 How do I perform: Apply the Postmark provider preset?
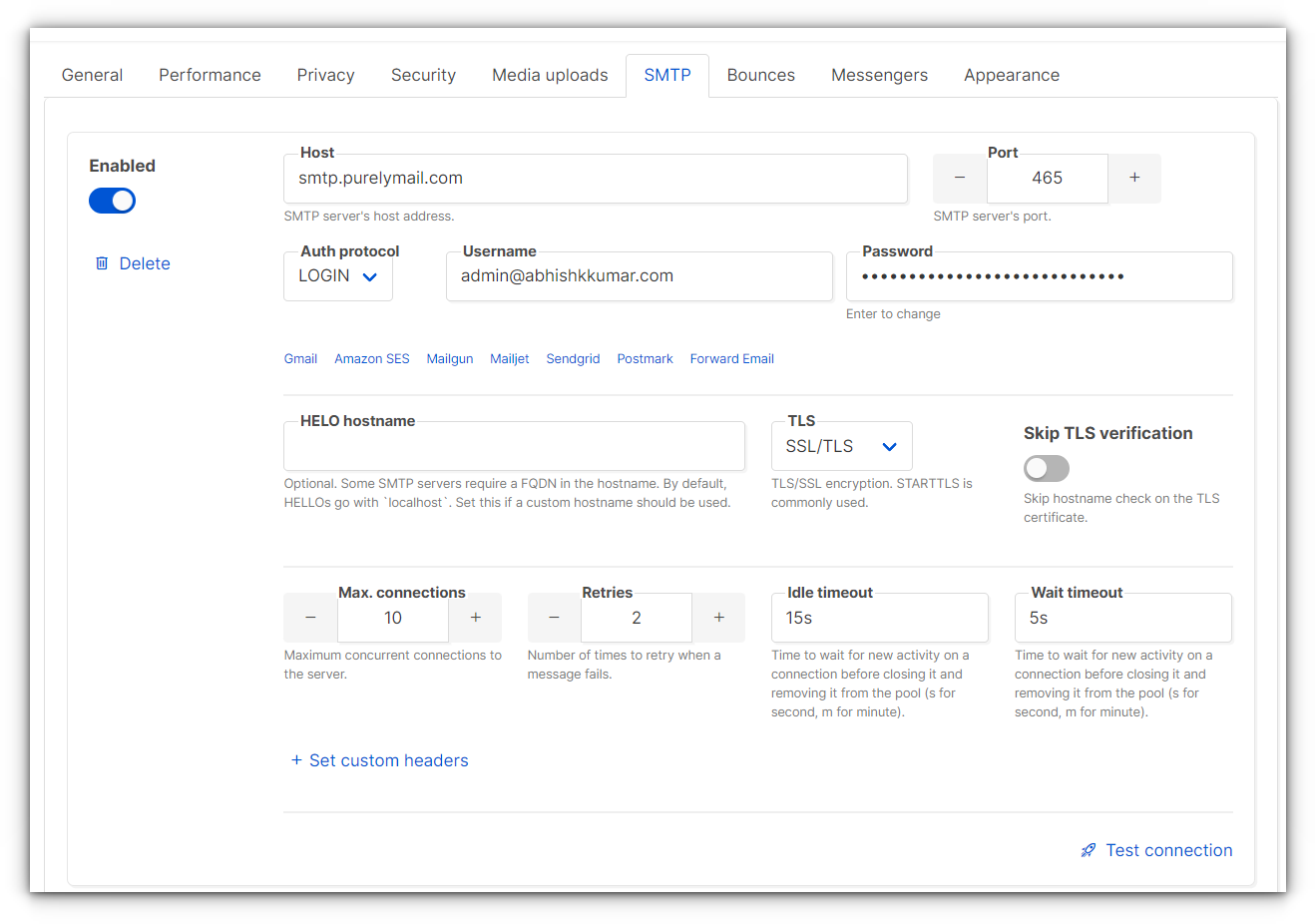(645, 359)
